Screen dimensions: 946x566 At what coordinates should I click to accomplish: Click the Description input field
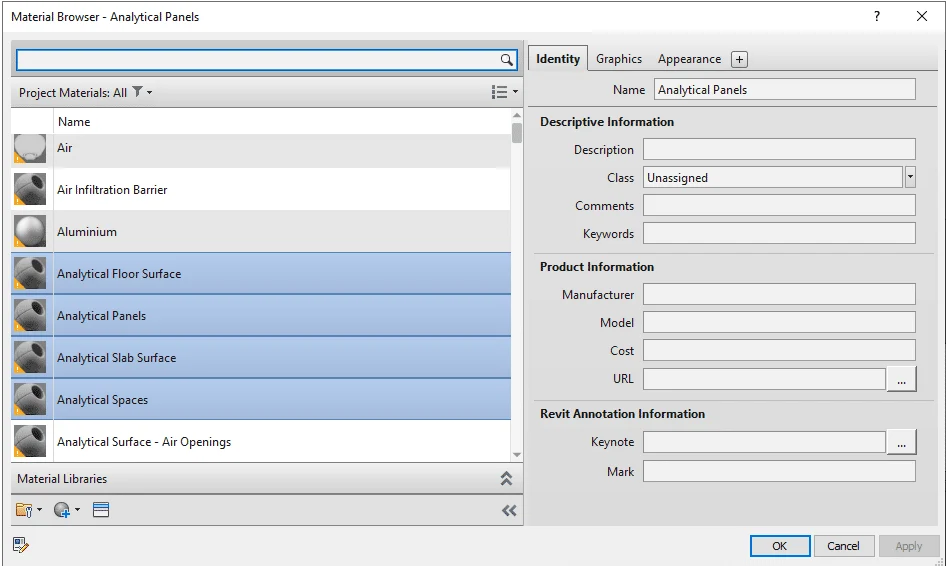[779, 149]
